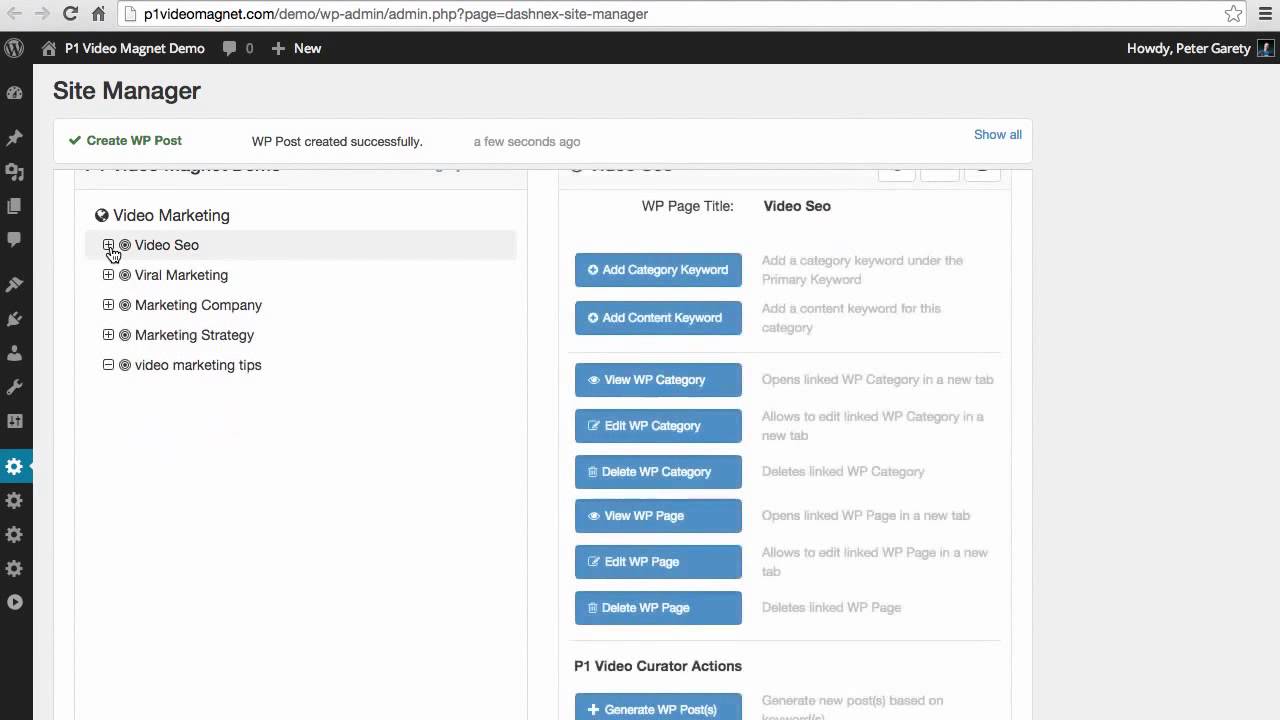This screenshot has width=1280, height=720.
Task: Click the play-circle icon in the sidebar
Action: (x=14, y=602)
